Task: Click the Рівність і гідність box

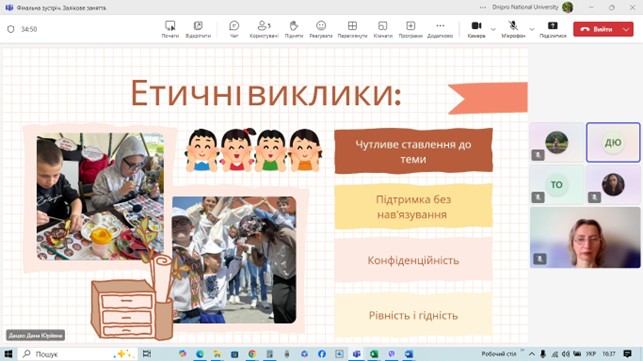Action: [413, 315]
